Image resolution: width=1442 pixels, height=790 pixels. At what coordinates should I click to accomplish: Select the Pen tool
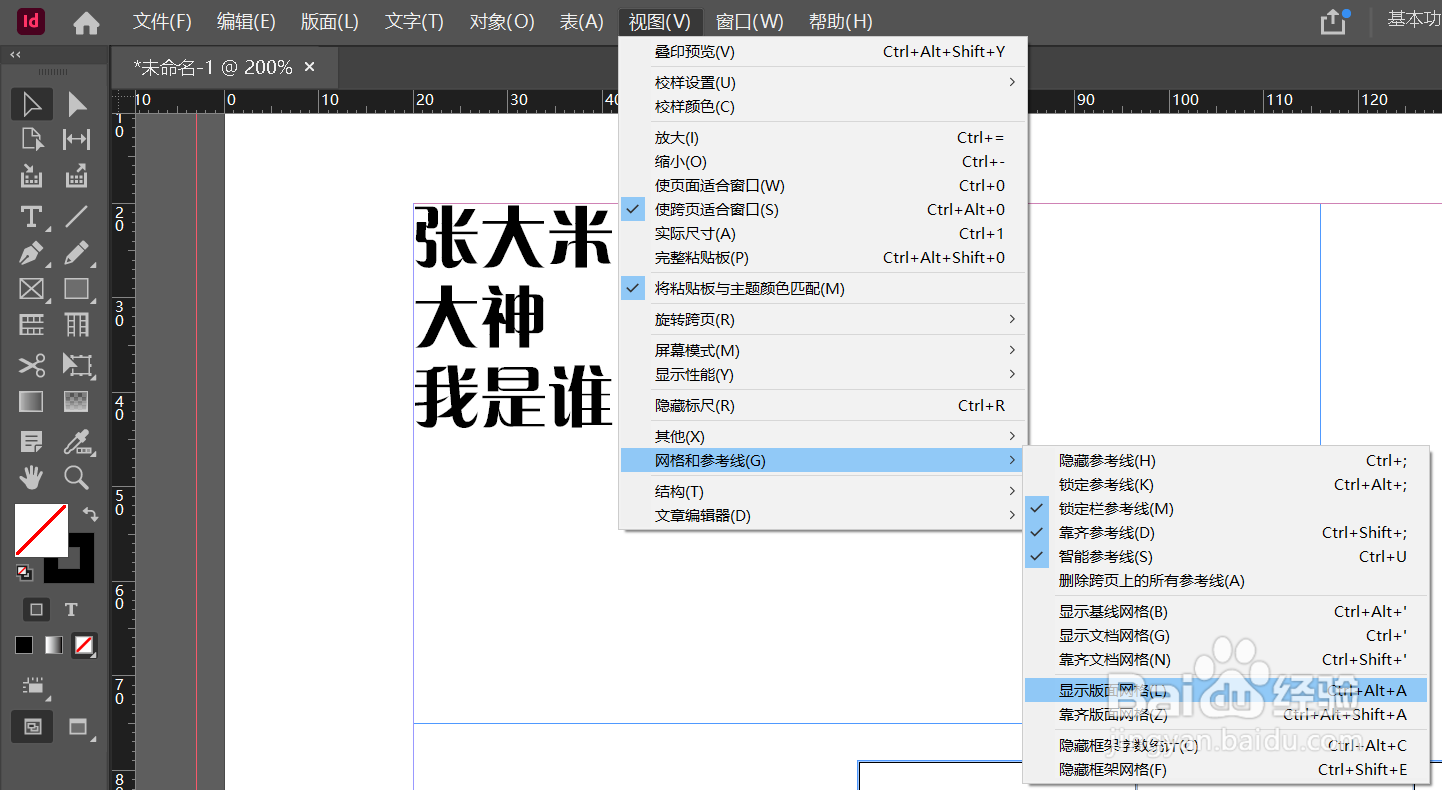[x=32, y=253]
